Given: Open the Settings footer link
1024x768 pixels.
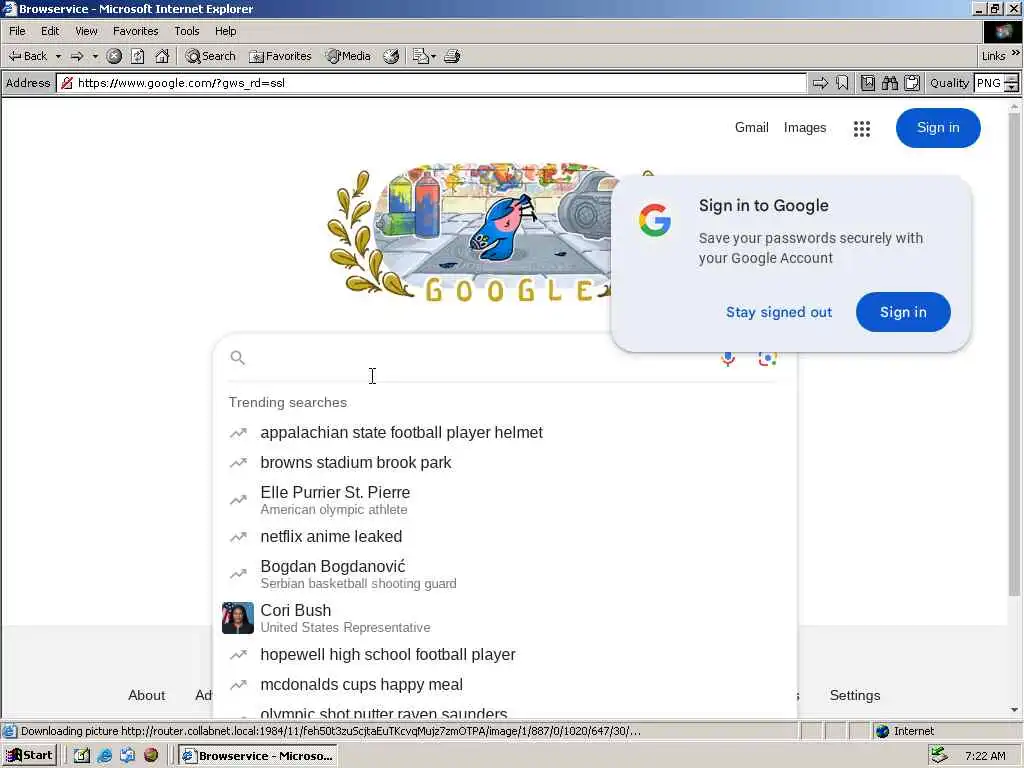Looking at the screenshot, I should pos(855,696).
